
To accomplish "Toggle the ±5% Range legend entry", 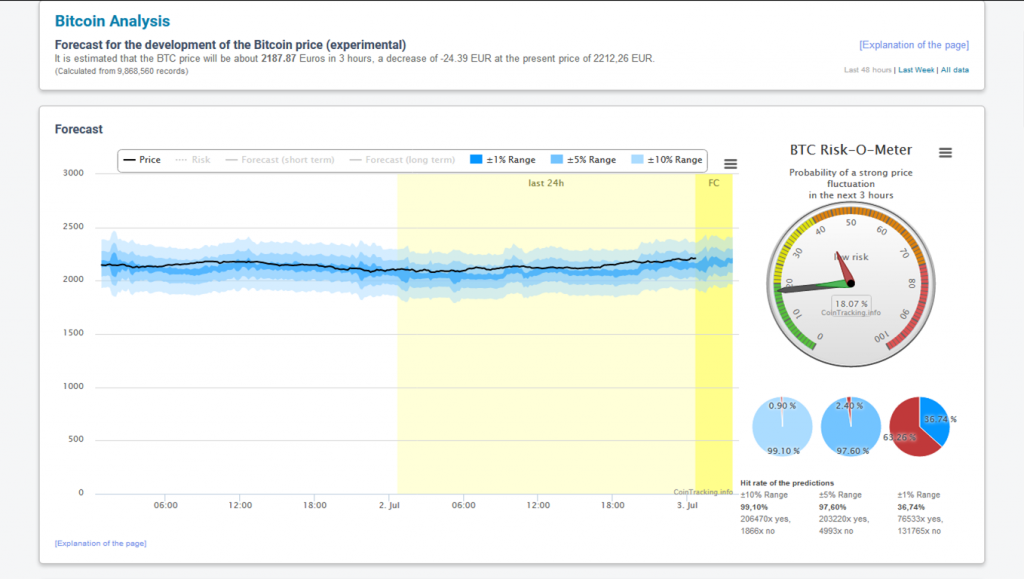I will [583, 160].
